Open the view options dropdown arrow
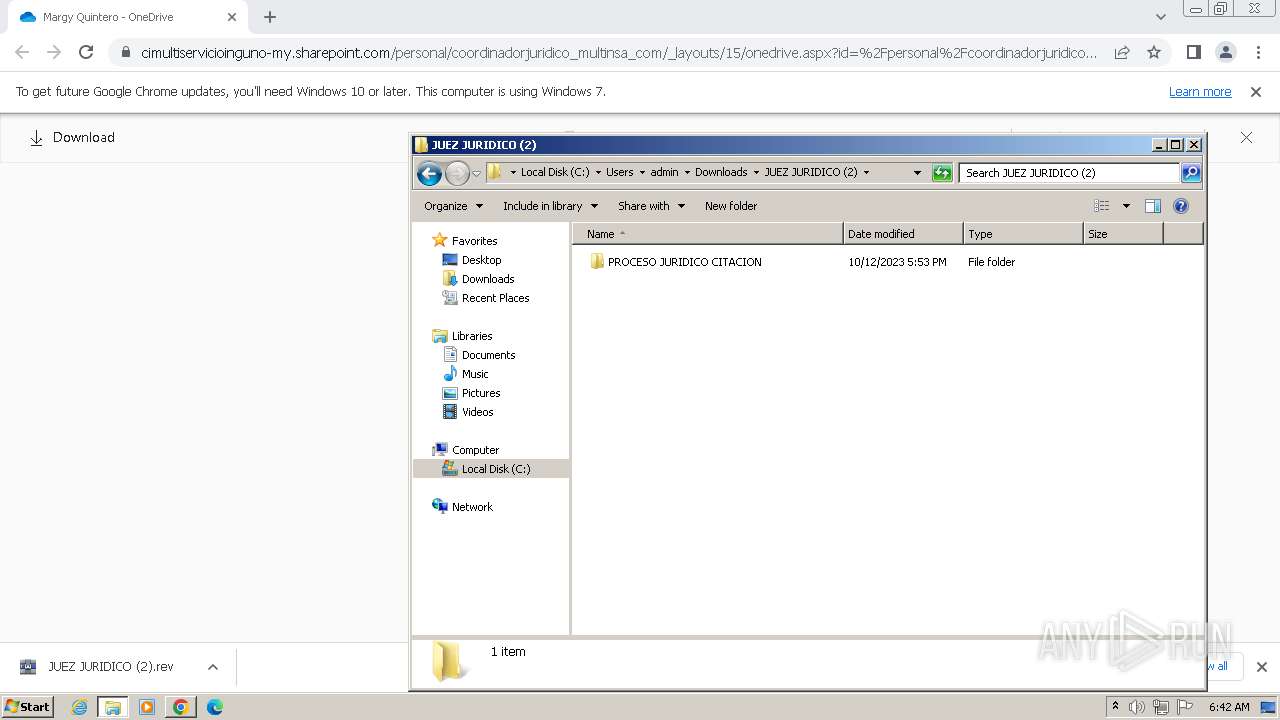Image resolution: width=1280 pixels, height=720 pixels. (1126, 206)
